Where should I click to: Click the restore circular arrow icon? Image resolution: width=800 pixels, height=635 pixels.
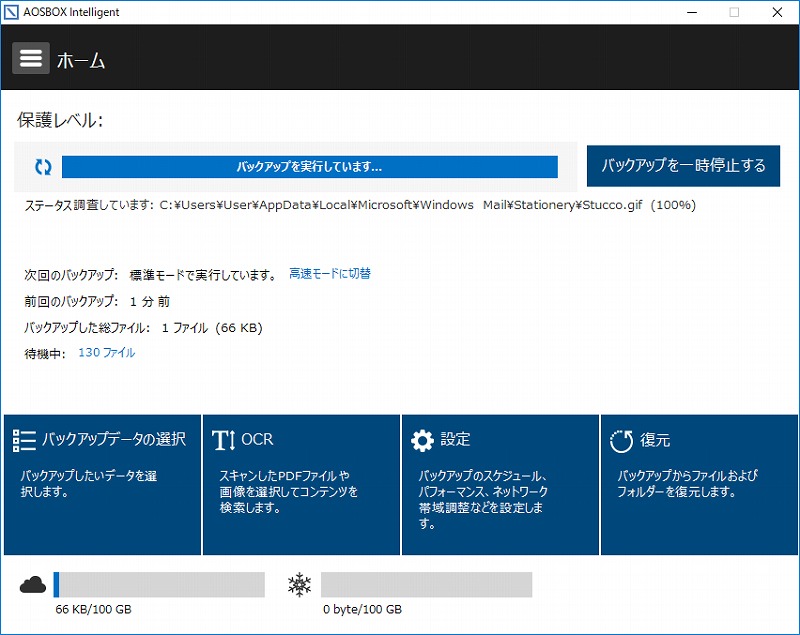click(621, 441)
